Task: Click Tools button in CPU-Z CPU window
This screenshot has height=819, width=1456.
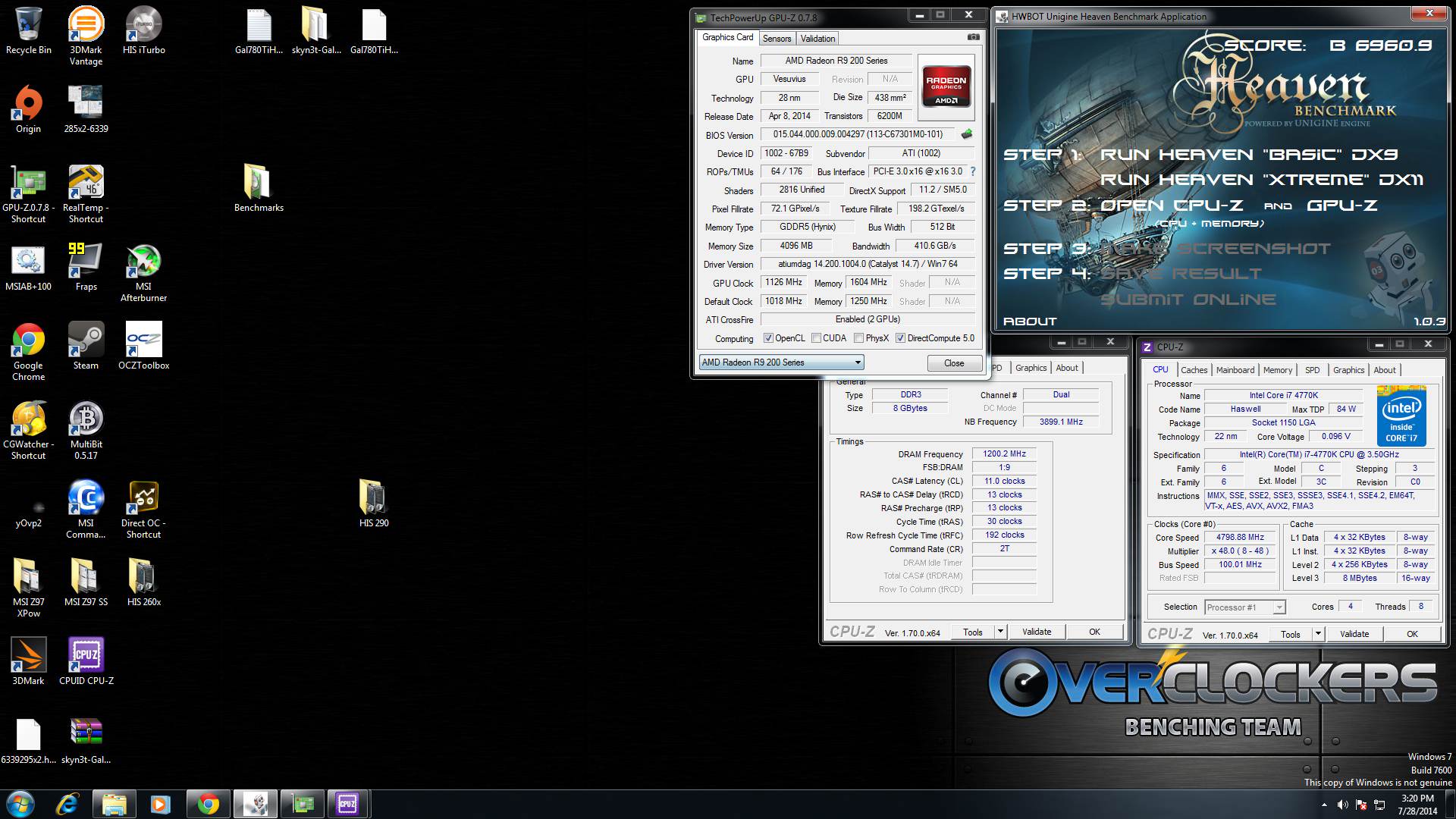Action: coord(1291,634)
